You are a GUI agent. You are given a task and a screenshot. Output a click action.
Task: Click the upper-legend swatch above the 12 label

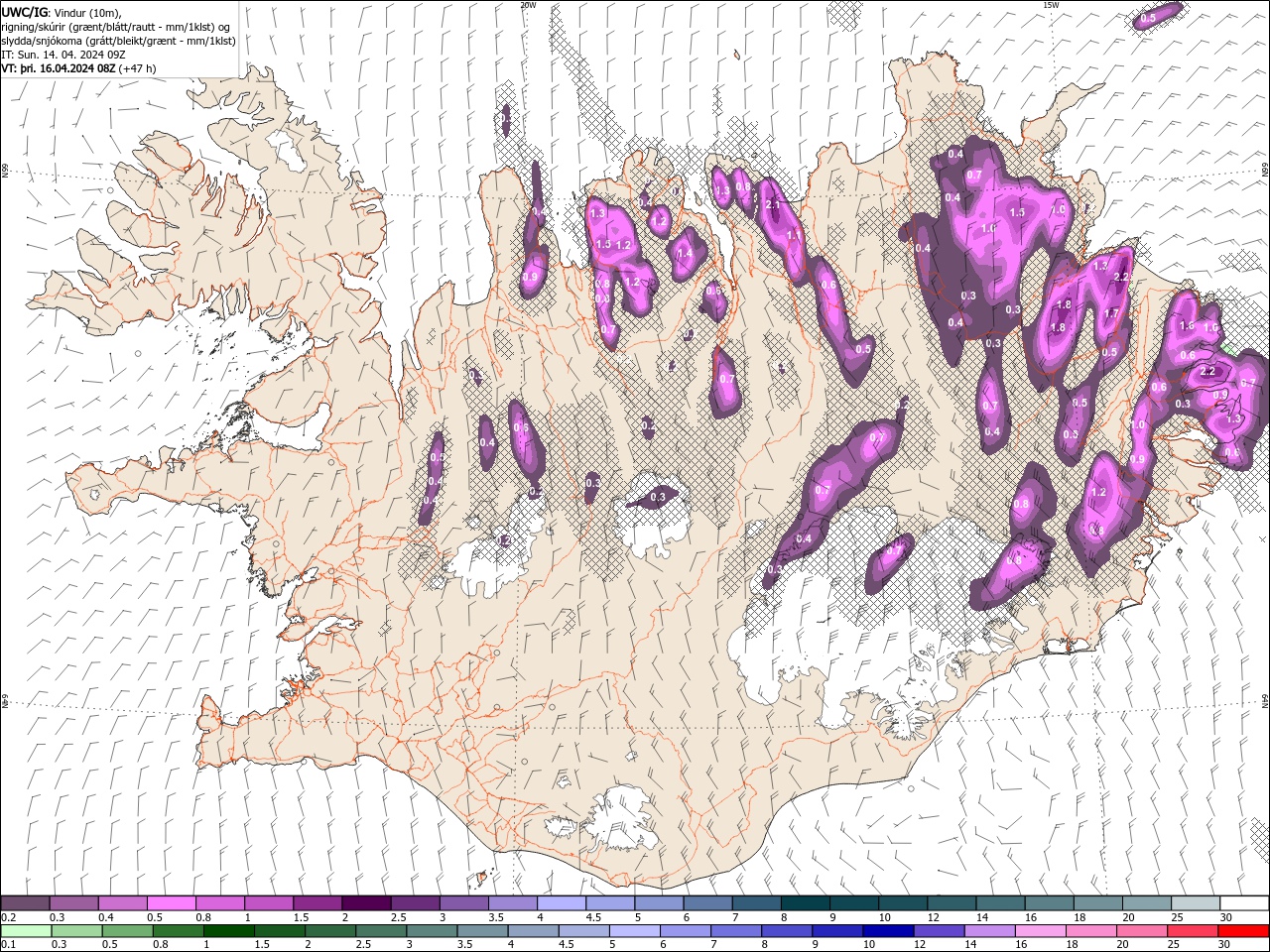point(951,903)
